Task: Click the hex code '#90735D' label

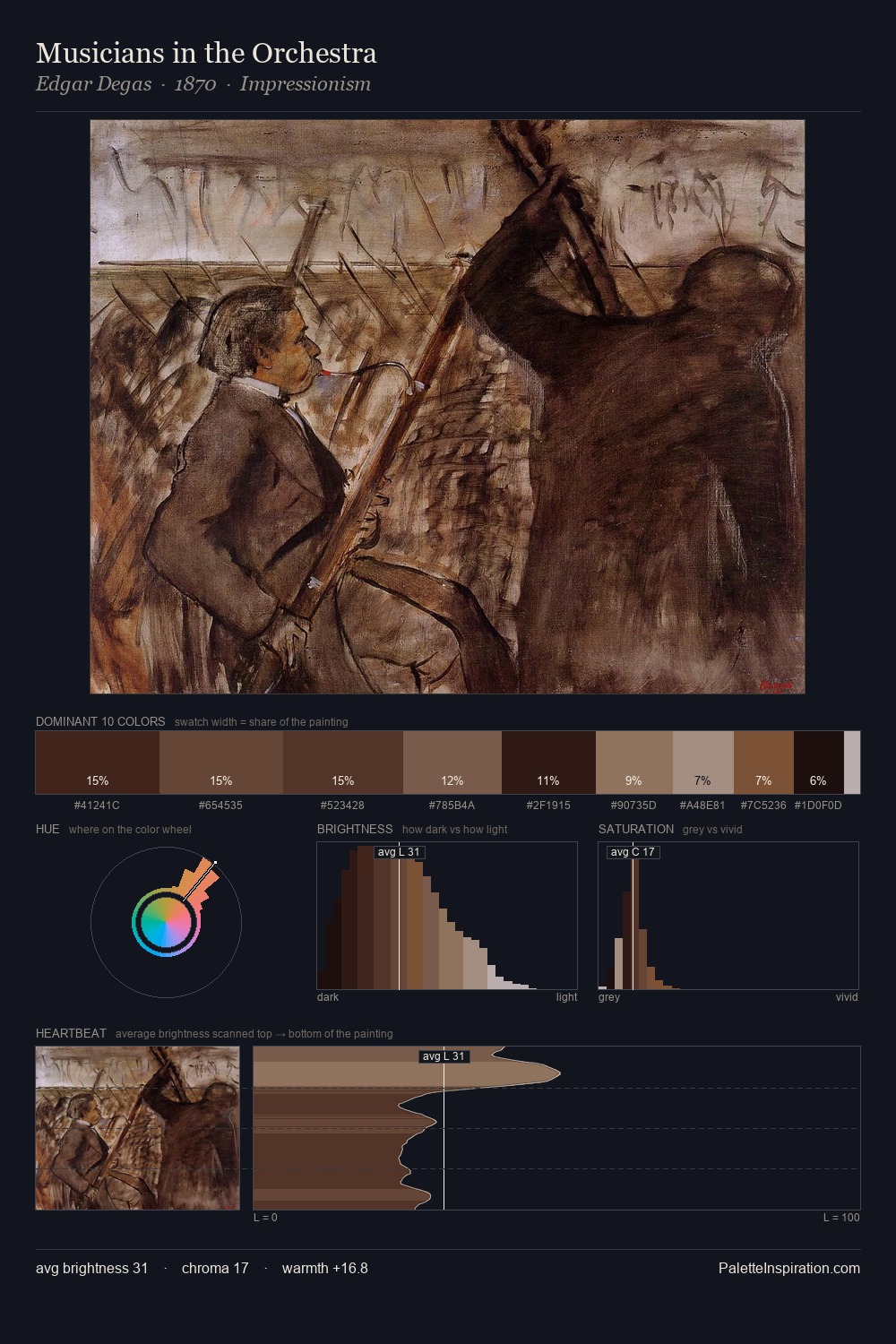Action: 633,805
